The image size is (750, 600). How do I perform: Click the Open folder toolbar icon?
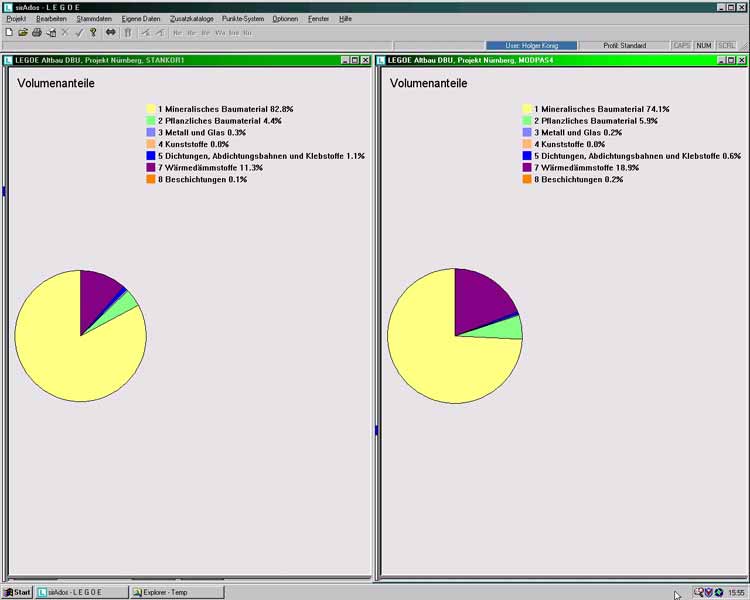[x=23, y=32]
